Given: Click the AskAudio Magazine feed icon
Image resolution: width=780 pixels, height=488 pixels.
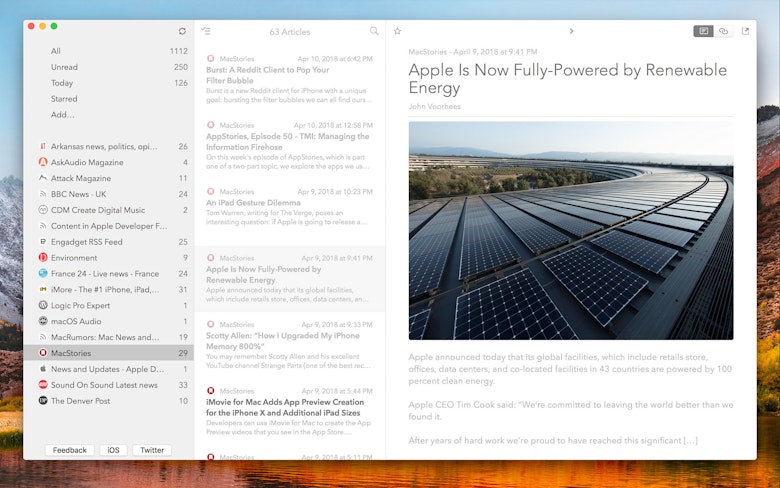Looking at the screenshot, I should click(43, 162).
